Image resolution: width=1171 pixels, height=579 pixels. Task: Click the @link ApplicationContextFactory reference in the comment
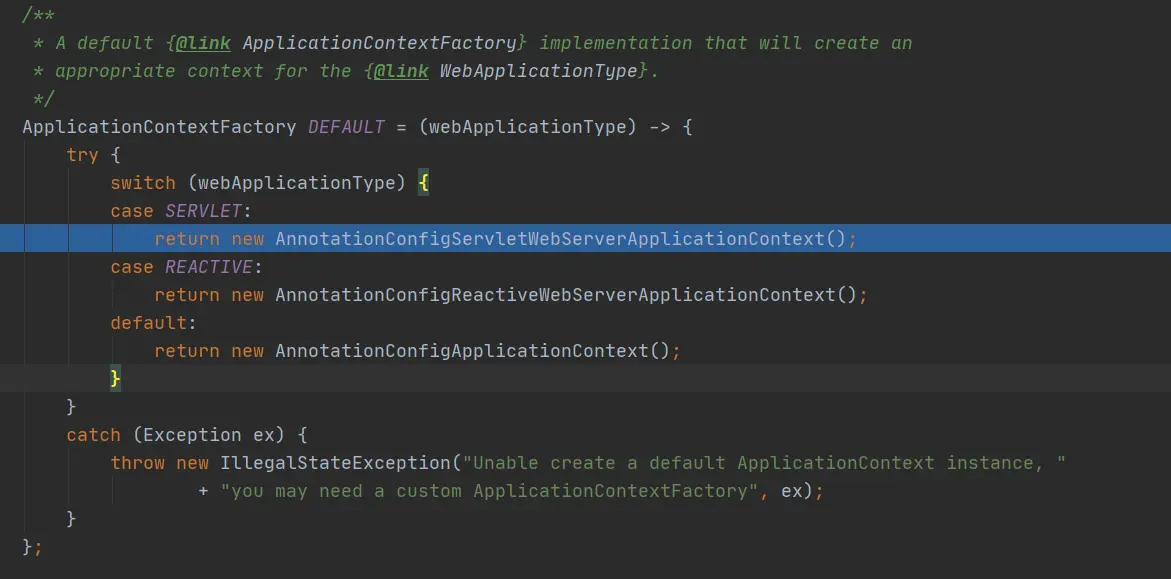(347, 43)
